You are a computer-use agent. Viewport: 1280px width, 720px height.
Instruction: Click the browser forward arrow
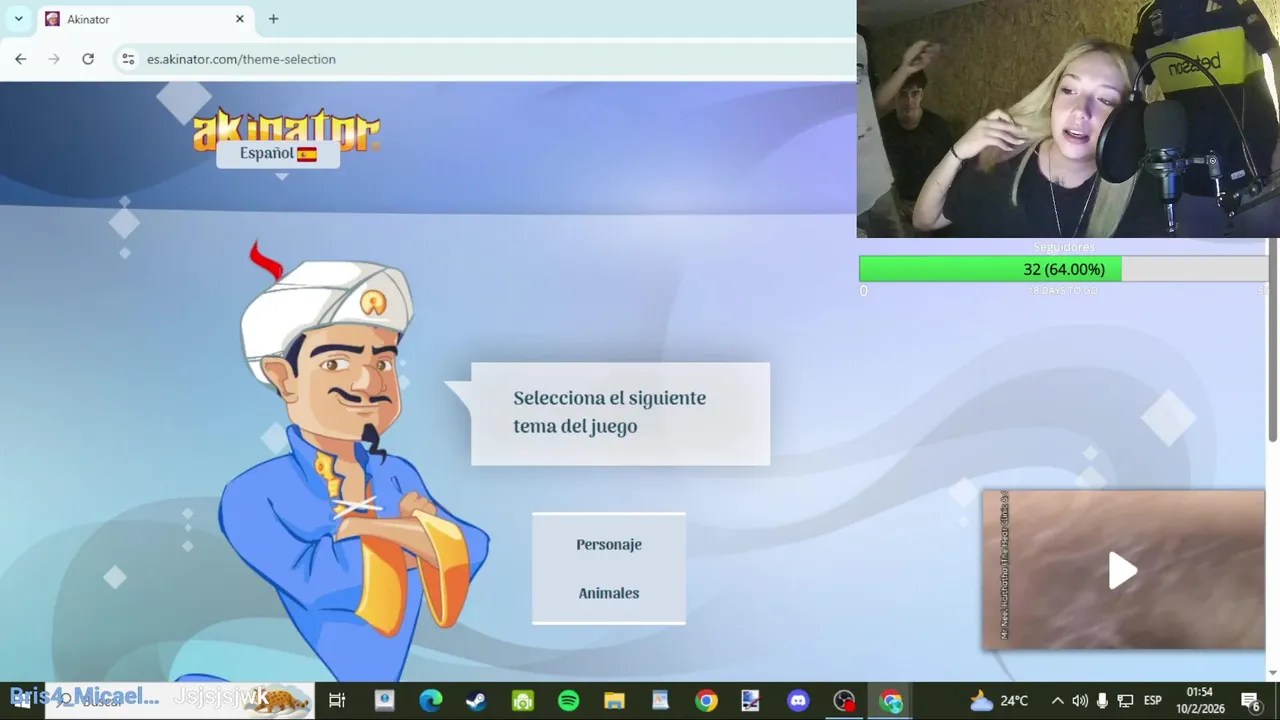54,59
